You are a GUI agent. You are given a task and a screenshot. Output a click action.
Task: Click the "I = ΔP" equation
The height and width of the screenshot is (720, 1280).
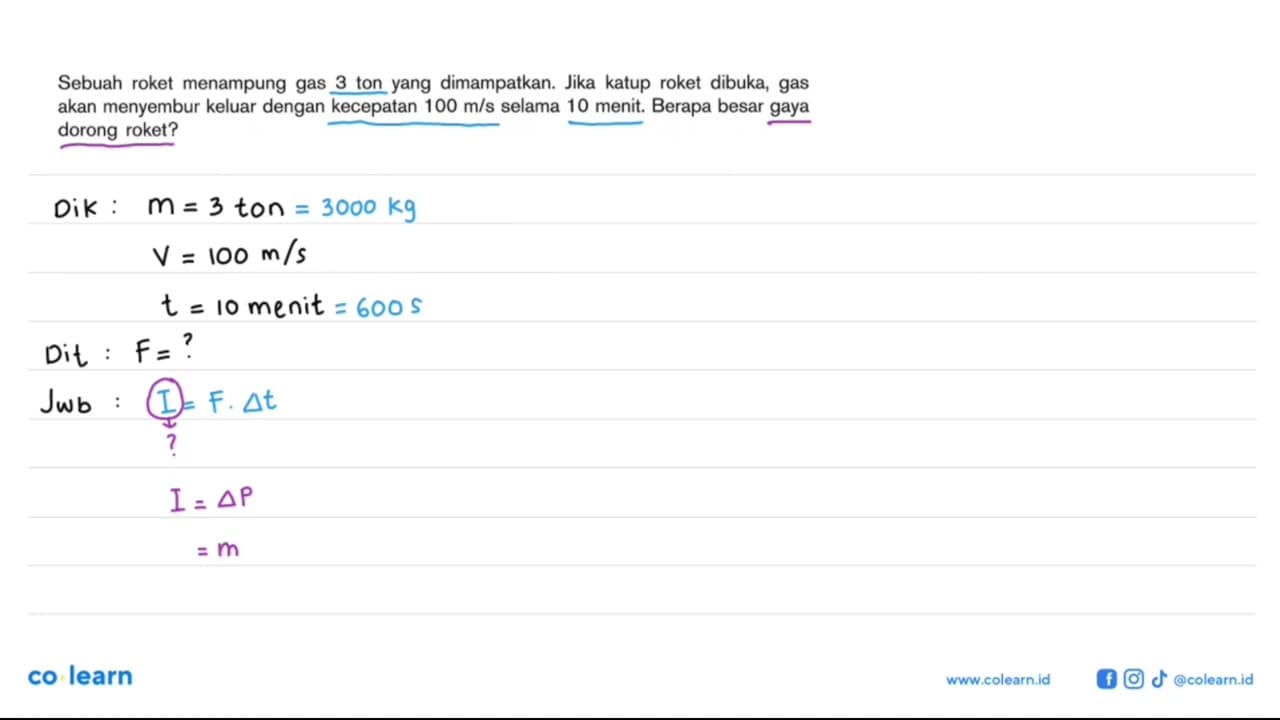[x=211, y=499]
